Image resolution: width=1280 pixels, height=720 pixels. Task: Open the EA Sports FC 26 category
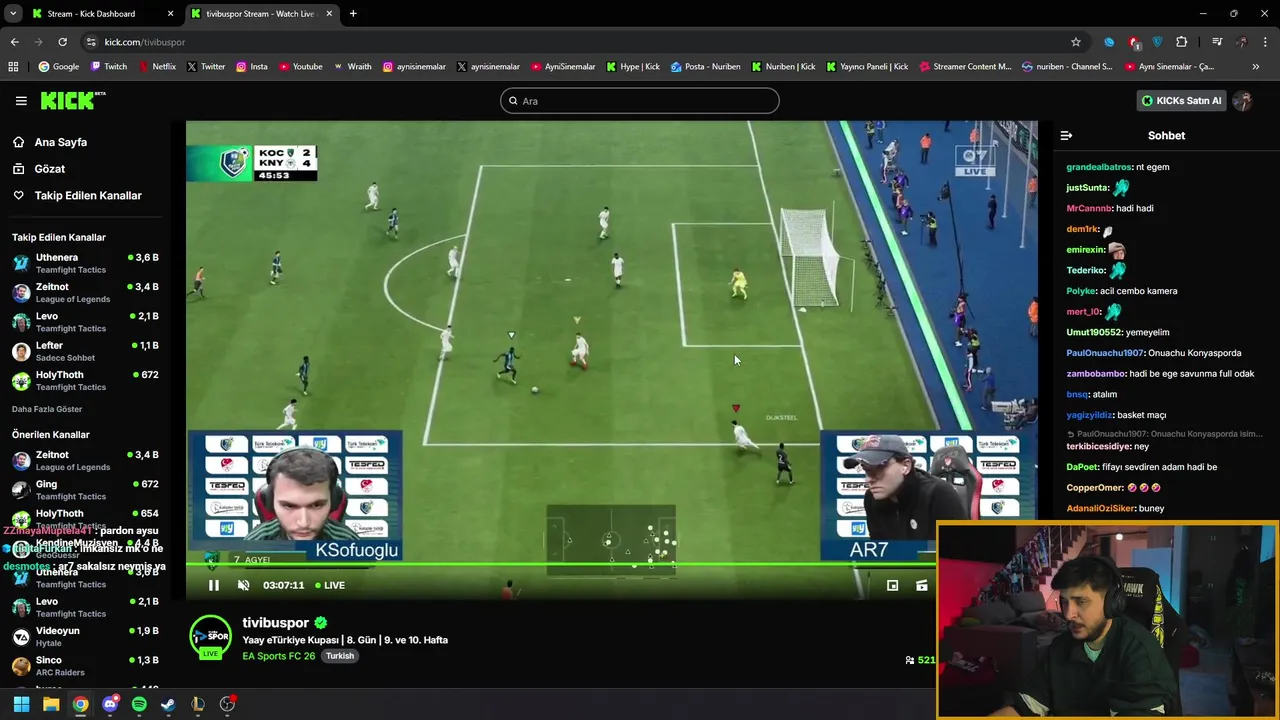pyautogui.click(x=278, y=656)
